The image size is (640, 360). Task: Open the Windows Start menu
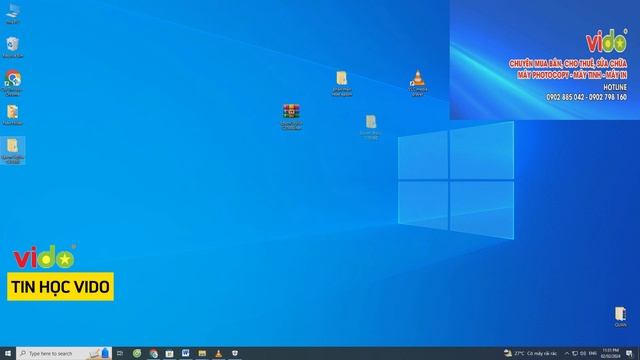click(x=8, y=353)
